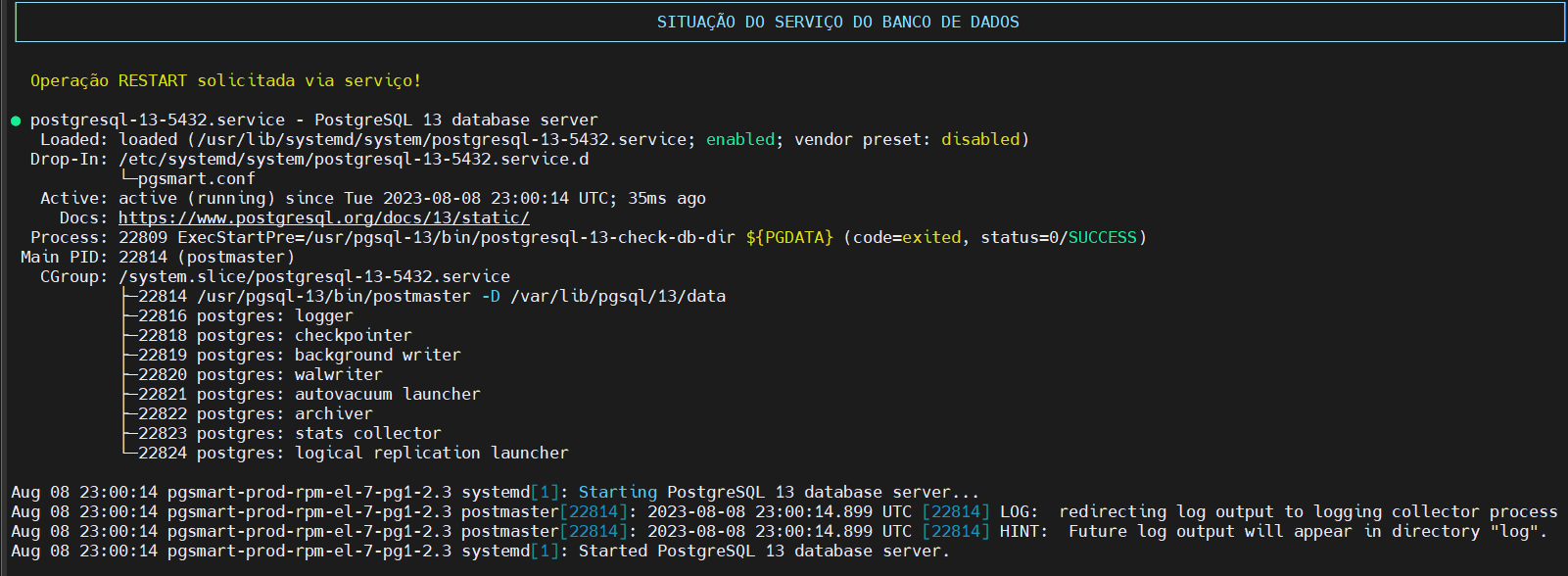Click the '${PGDATA}' variable text
This screenshot has width=1568, height=576.
(x=789, y=237)
